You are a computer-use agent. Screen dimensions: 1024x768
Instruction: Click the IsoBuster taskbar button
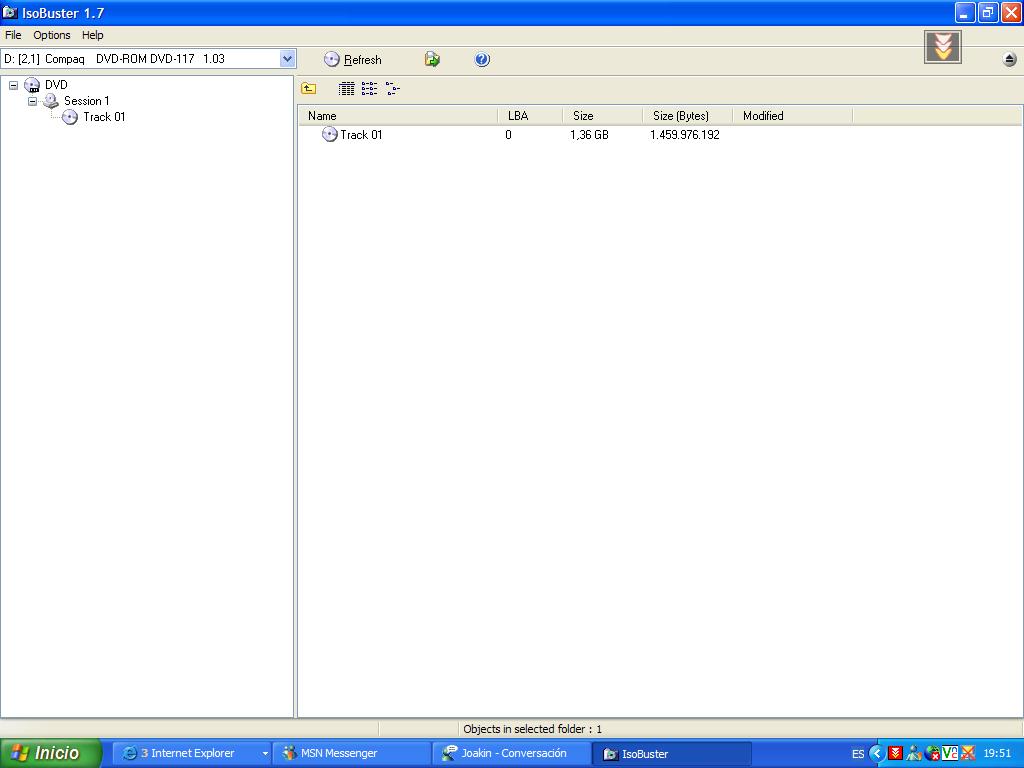coord(671,754)
